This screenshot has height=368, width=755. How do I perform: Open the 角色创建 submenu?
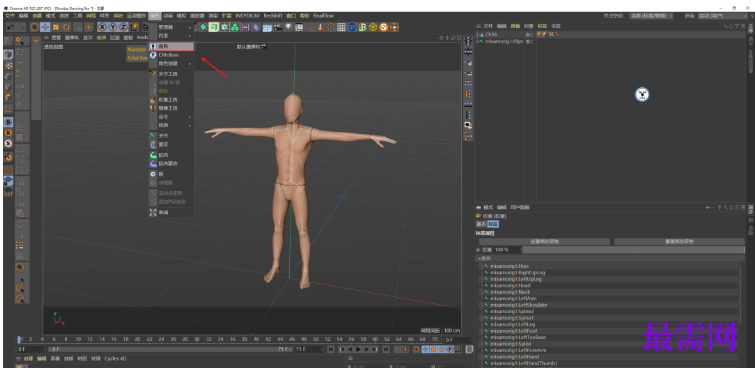[171, 64]
